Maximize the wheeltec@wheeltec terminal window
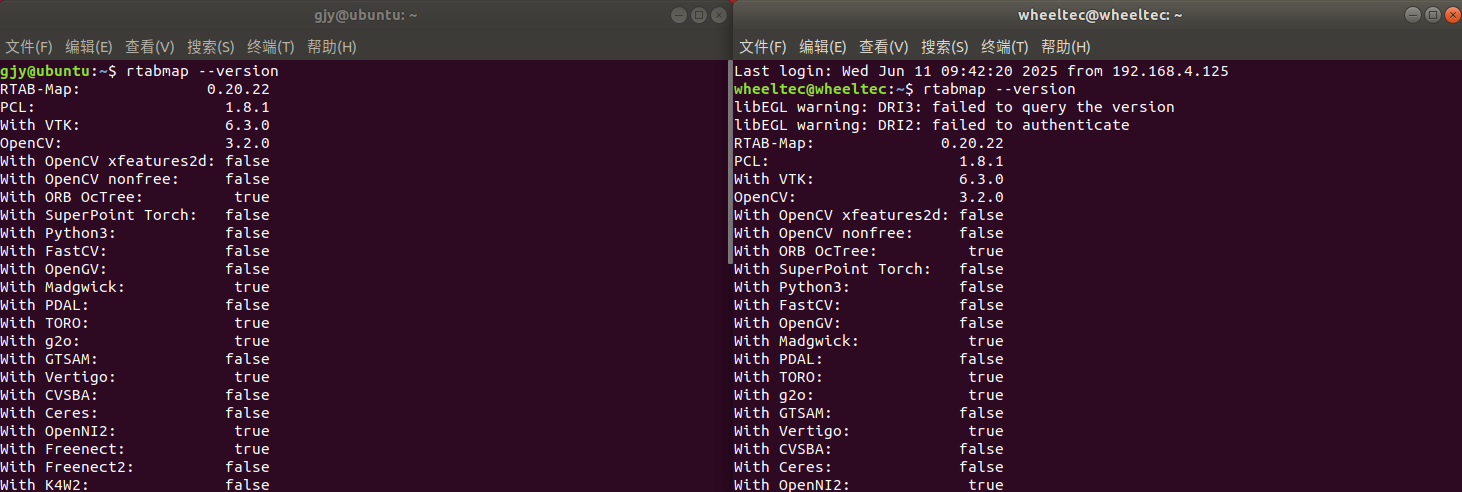This screenshot has height=492, width=1462. point(1433,15)
